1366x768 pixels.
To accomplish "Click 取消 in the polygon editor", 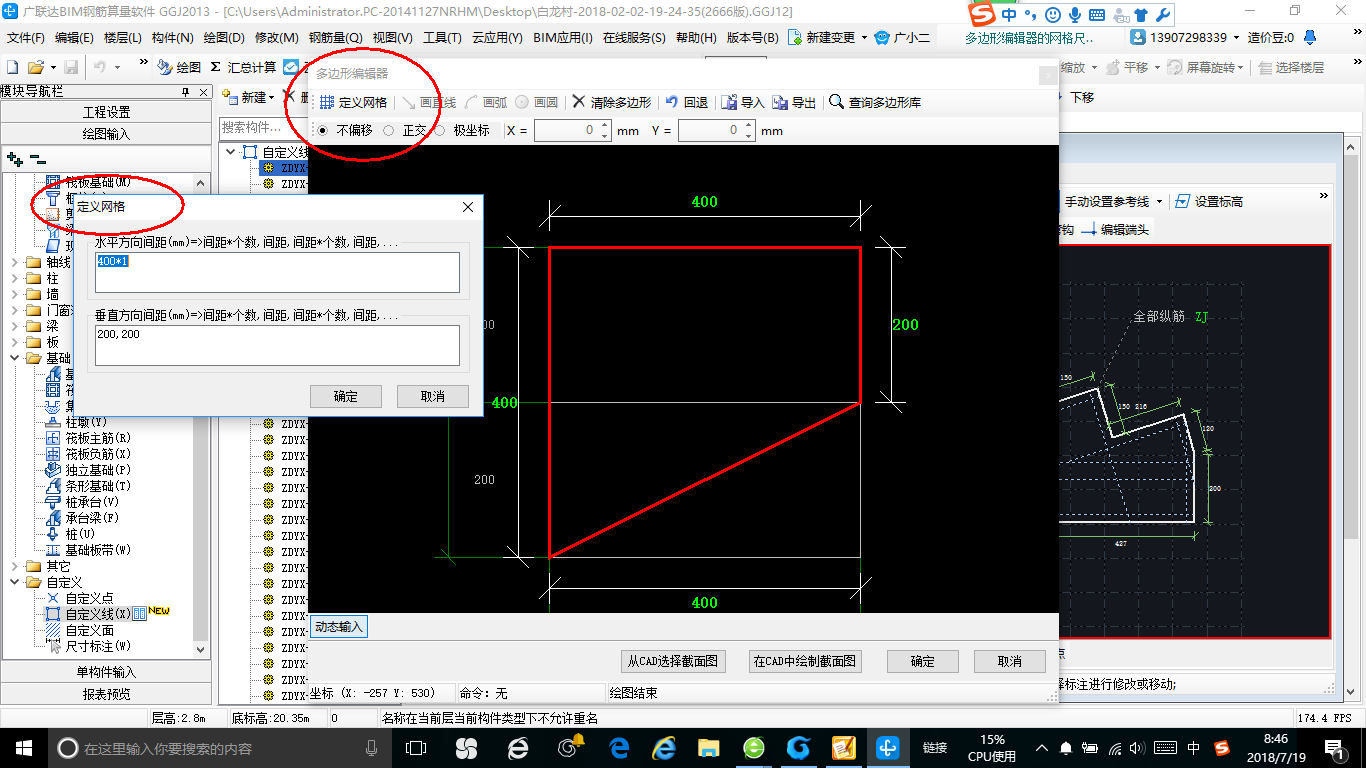I will 1010,661.
